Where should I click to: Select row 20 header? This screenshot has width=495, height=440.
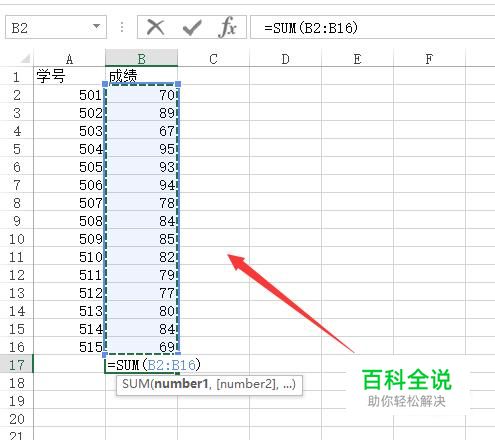click(x=17, y=419)
